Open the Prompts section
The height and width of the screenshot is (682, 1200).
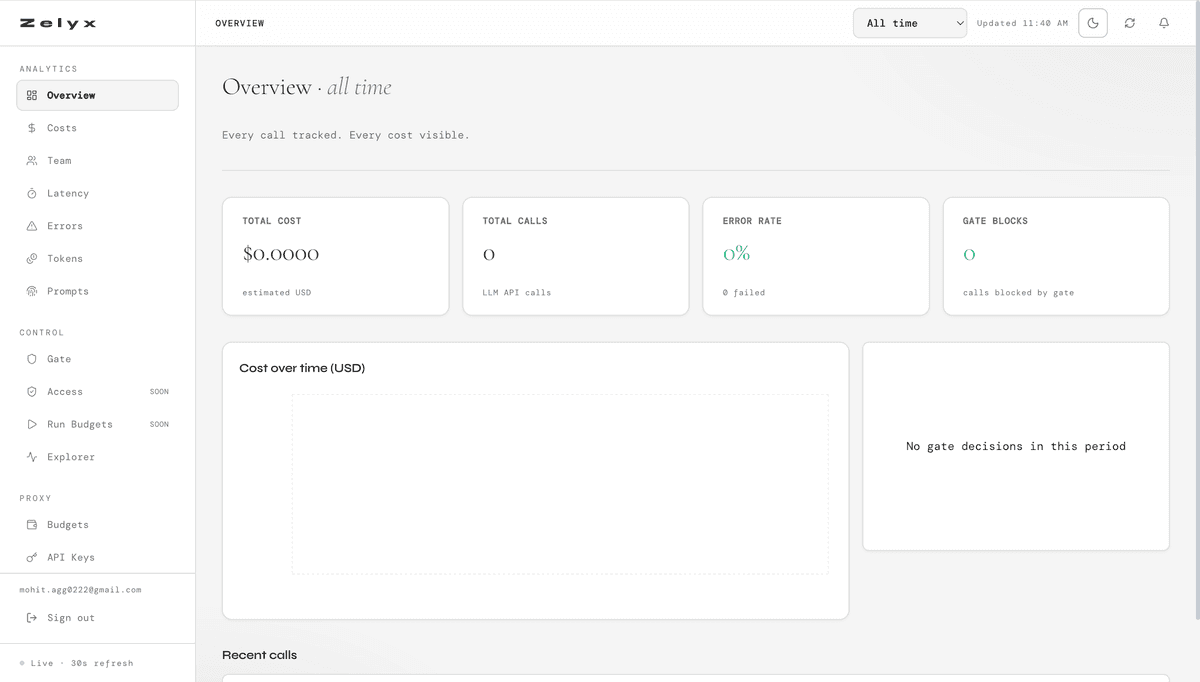tap(97, 292)
